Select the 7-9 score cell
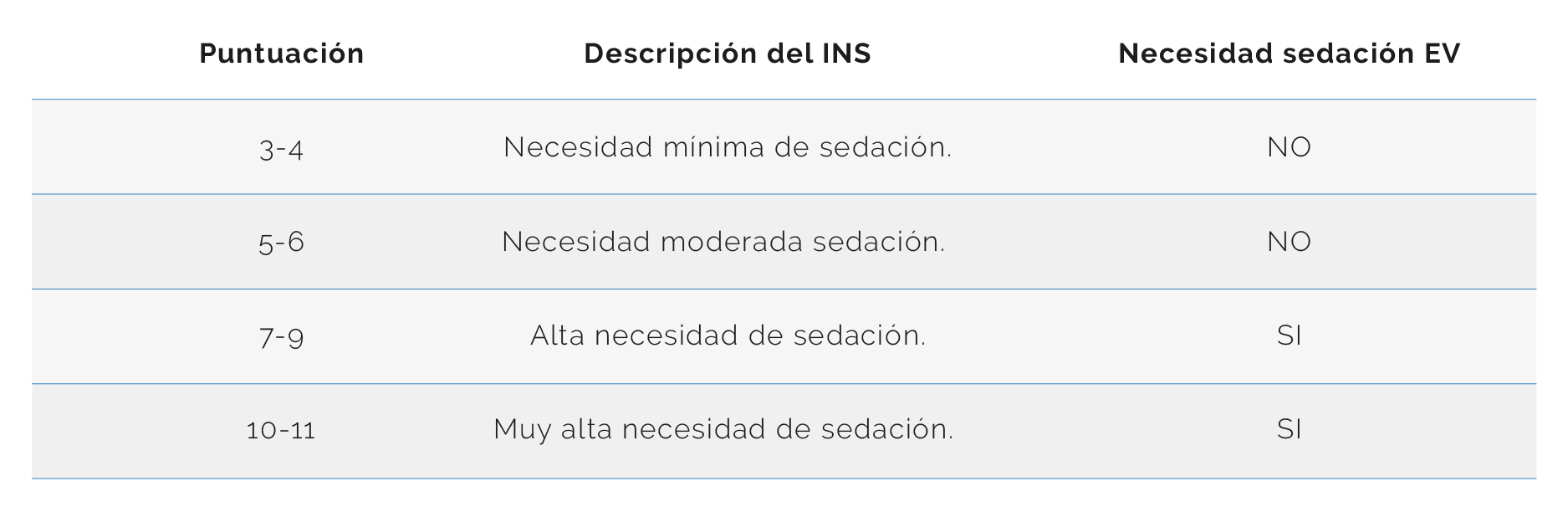The height and width of the screenshot is (512, 1568). (x=282, y=337)
